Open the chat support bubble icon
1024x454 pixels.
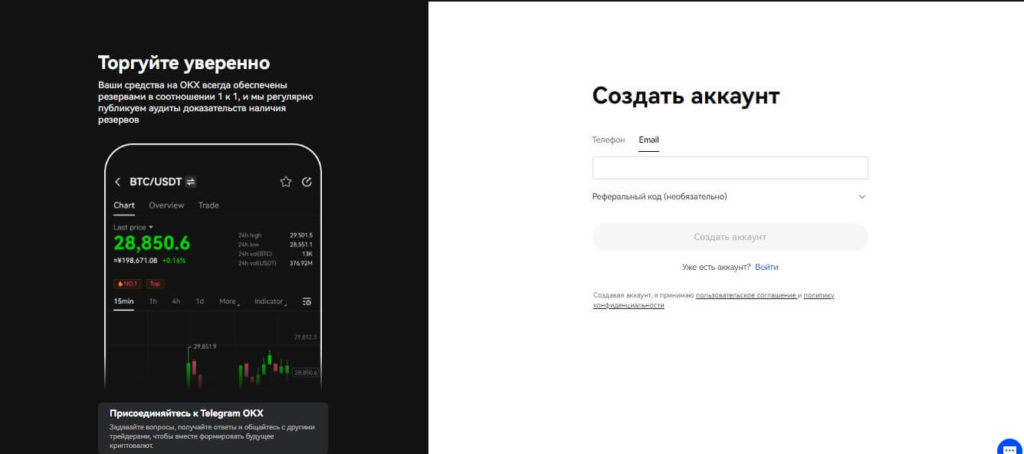(x=1010, y=448)
